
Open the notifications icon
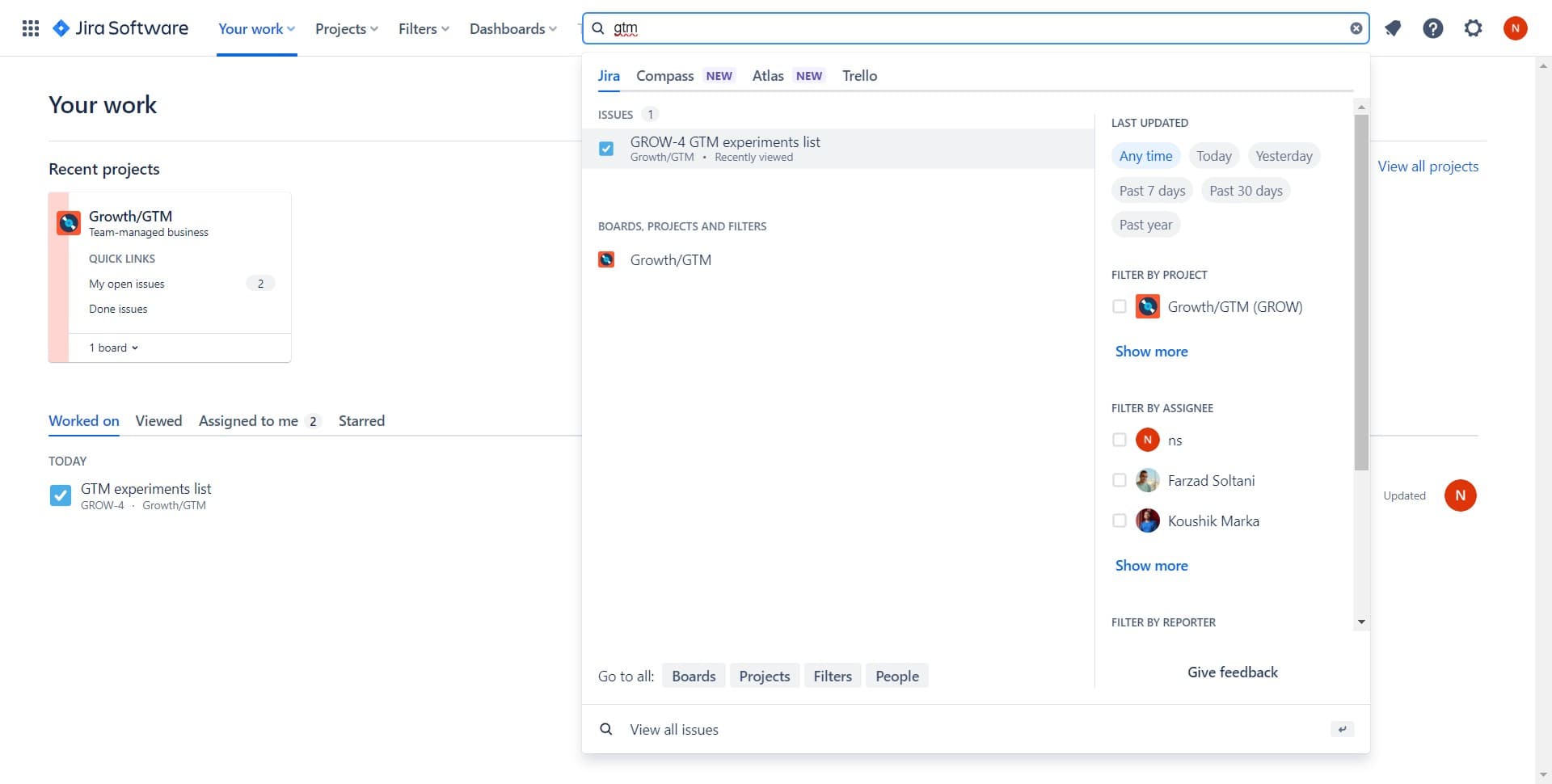(1392, 28)
